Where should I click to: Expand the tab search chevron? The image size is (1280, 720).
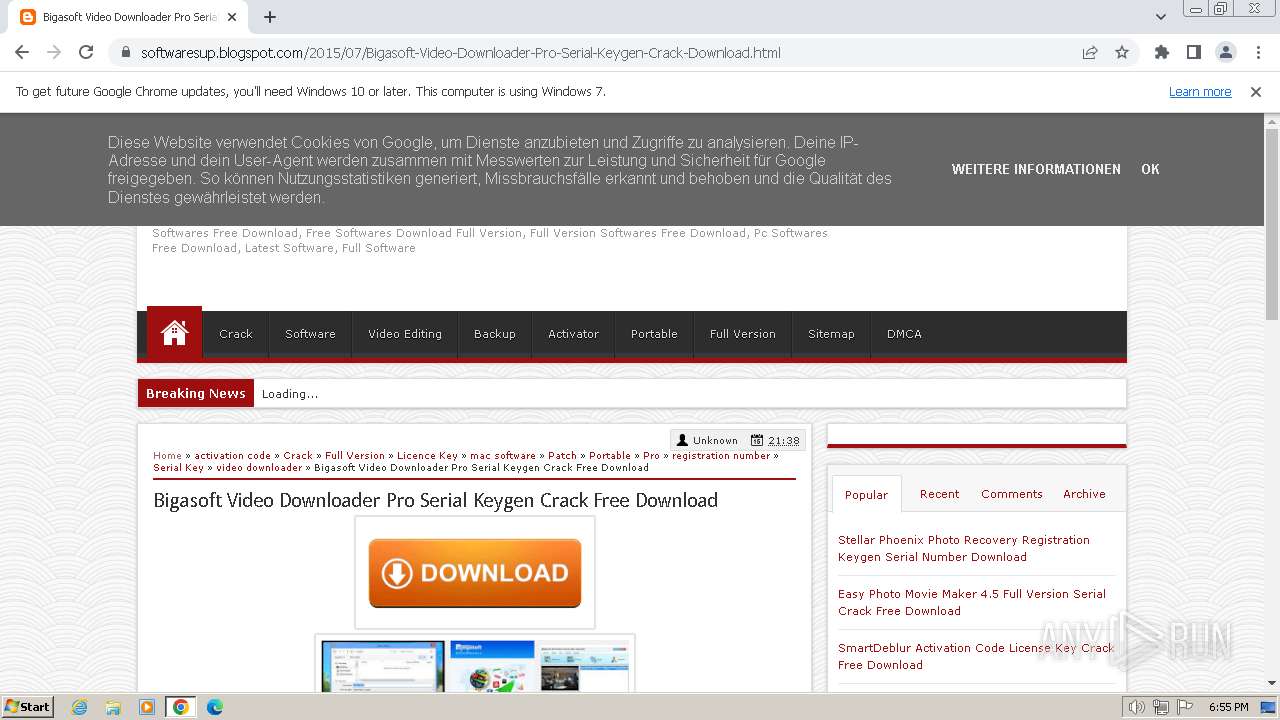[x=1160, y=17]
